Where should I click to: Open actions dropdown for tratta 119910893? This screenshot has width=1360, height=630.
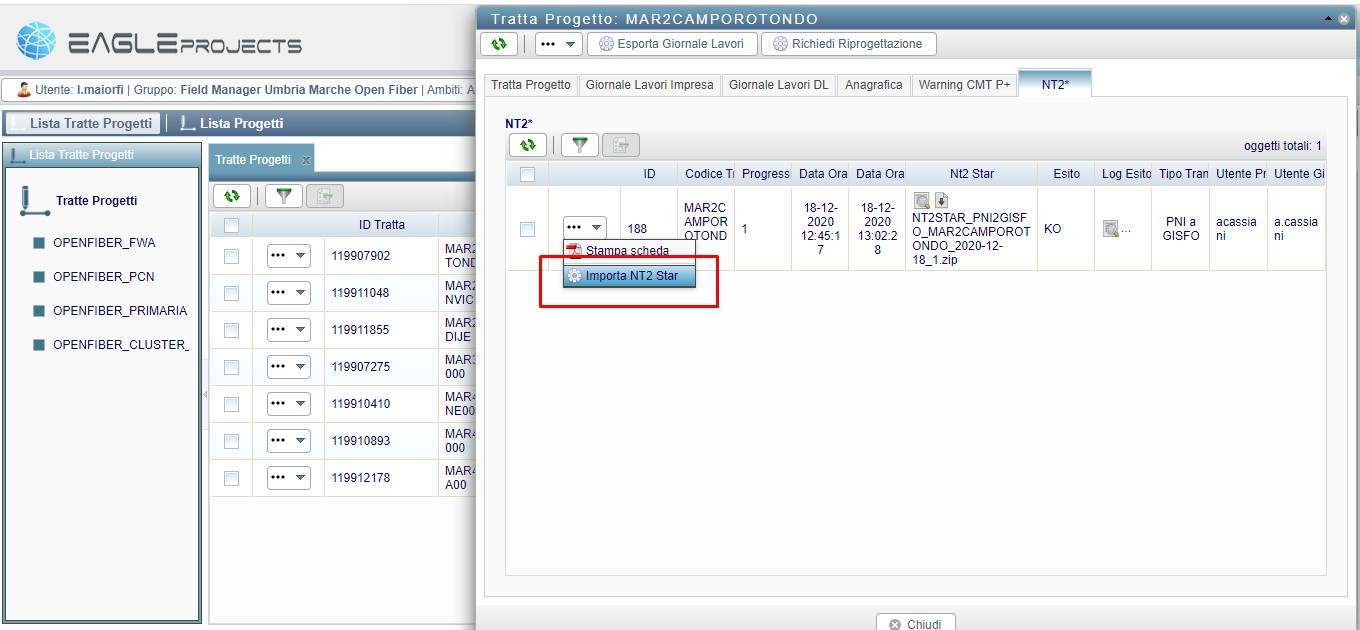(289, 441)
